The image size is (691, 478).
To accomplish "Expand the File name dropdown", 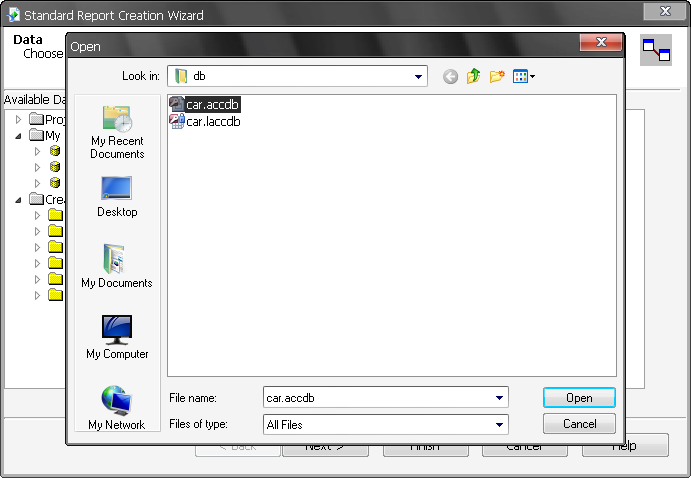I will tap(499, 398).
